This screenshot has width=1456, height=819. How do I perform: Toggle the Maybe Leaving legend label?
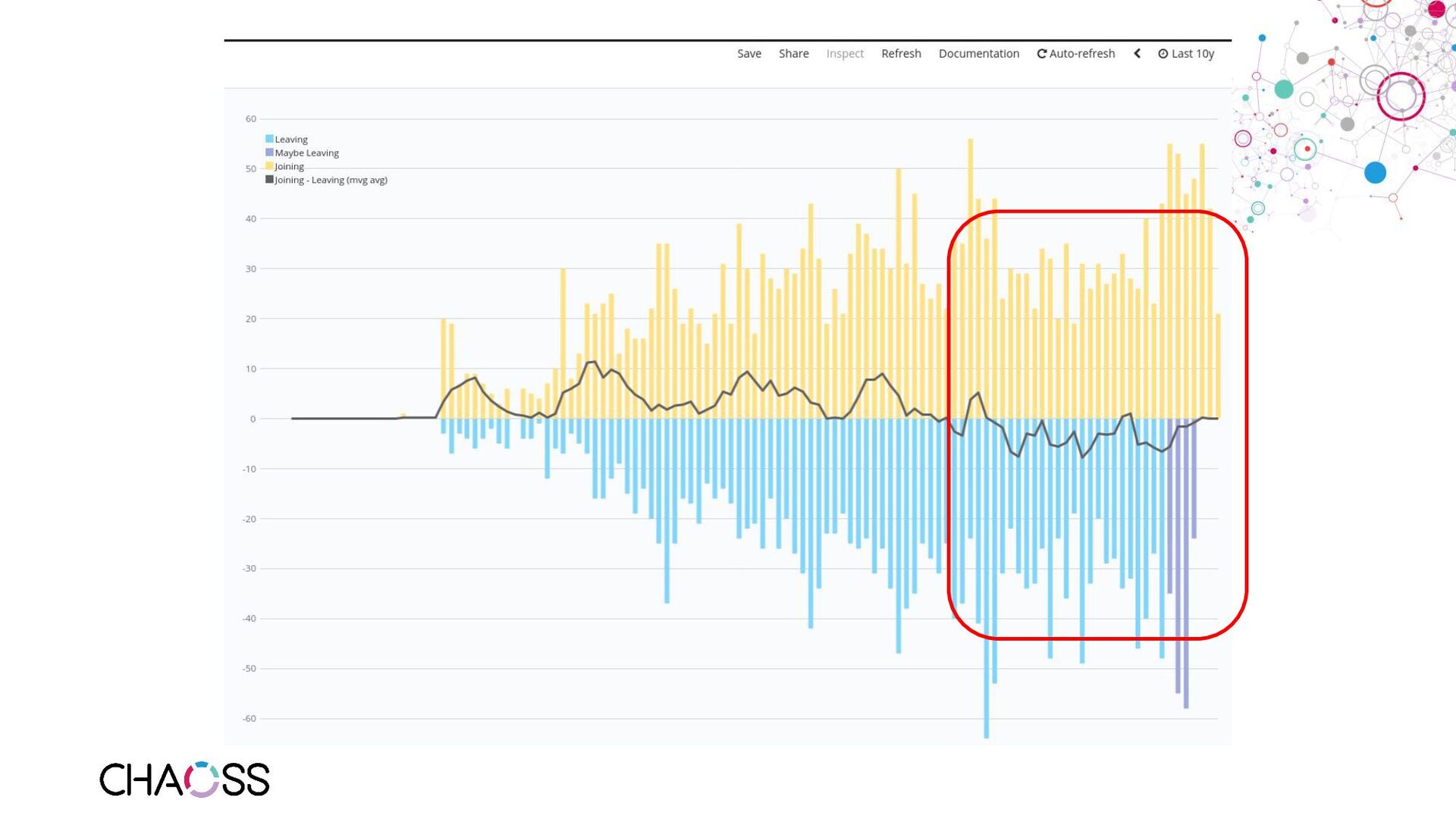click(306, 153)
